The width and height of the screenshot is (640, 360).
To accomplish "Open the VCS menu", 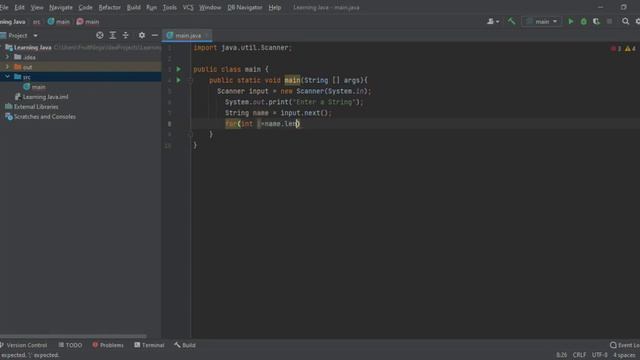I will pyautogui.click(x=188, y=7).
